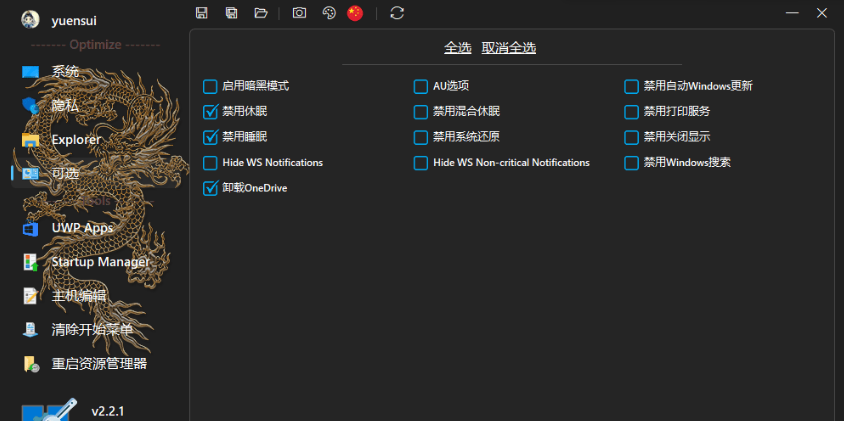Close the application window
The image size is (844, 421).
coord(821,13)
